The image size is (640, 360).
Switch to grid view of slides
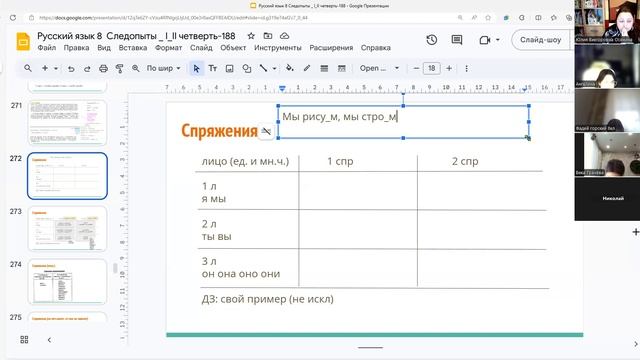(24, 340)
